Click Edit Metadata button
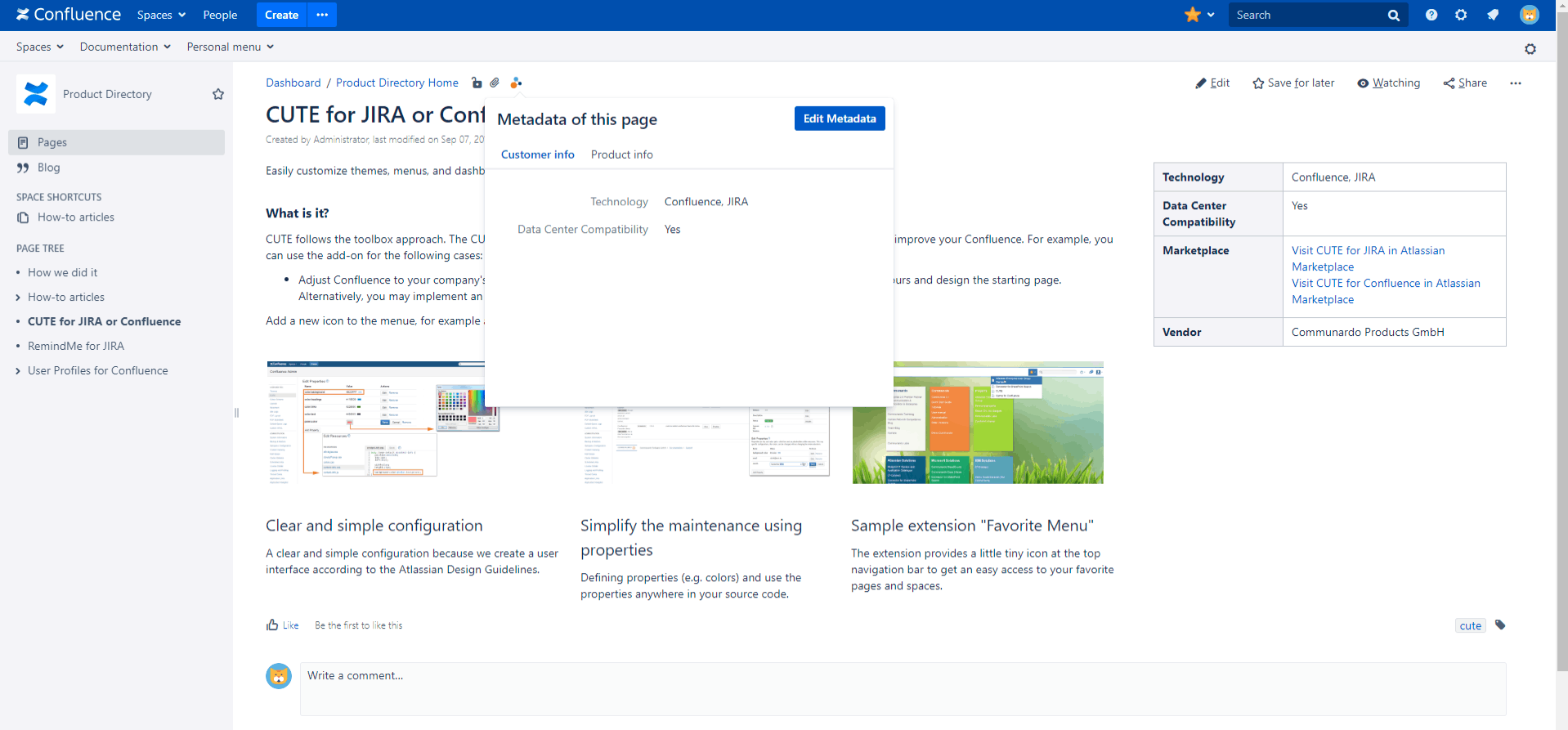The image size is (1568, 730). coord(840,119)
